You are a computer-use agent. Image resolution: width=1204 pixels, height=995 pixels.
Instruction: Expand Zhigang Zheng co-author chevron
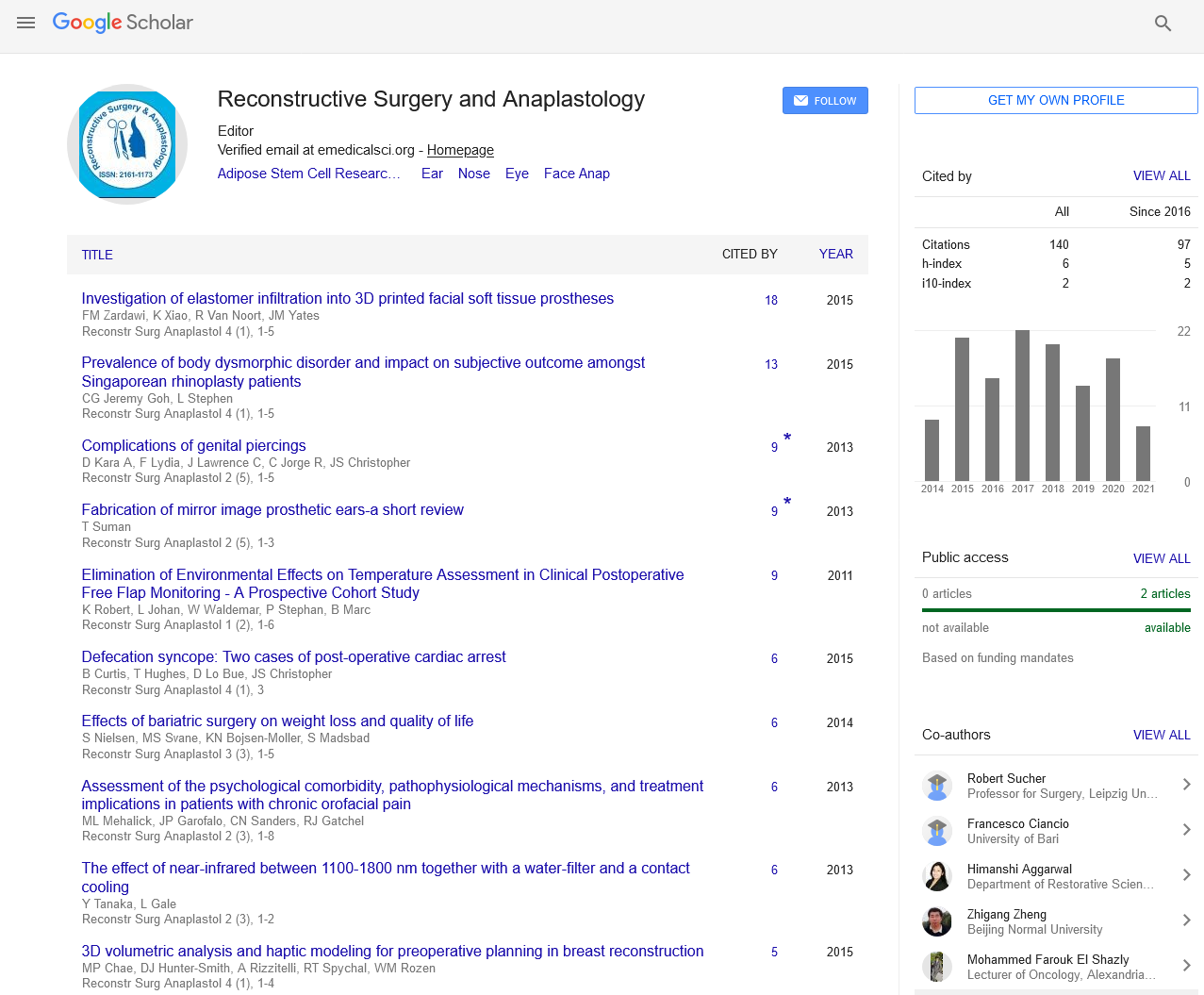click(x=1186, y=920)
